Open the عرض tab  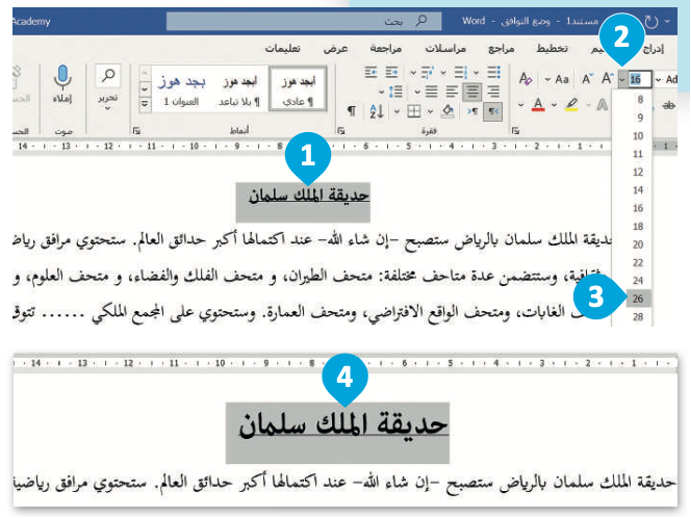(336, 48)
